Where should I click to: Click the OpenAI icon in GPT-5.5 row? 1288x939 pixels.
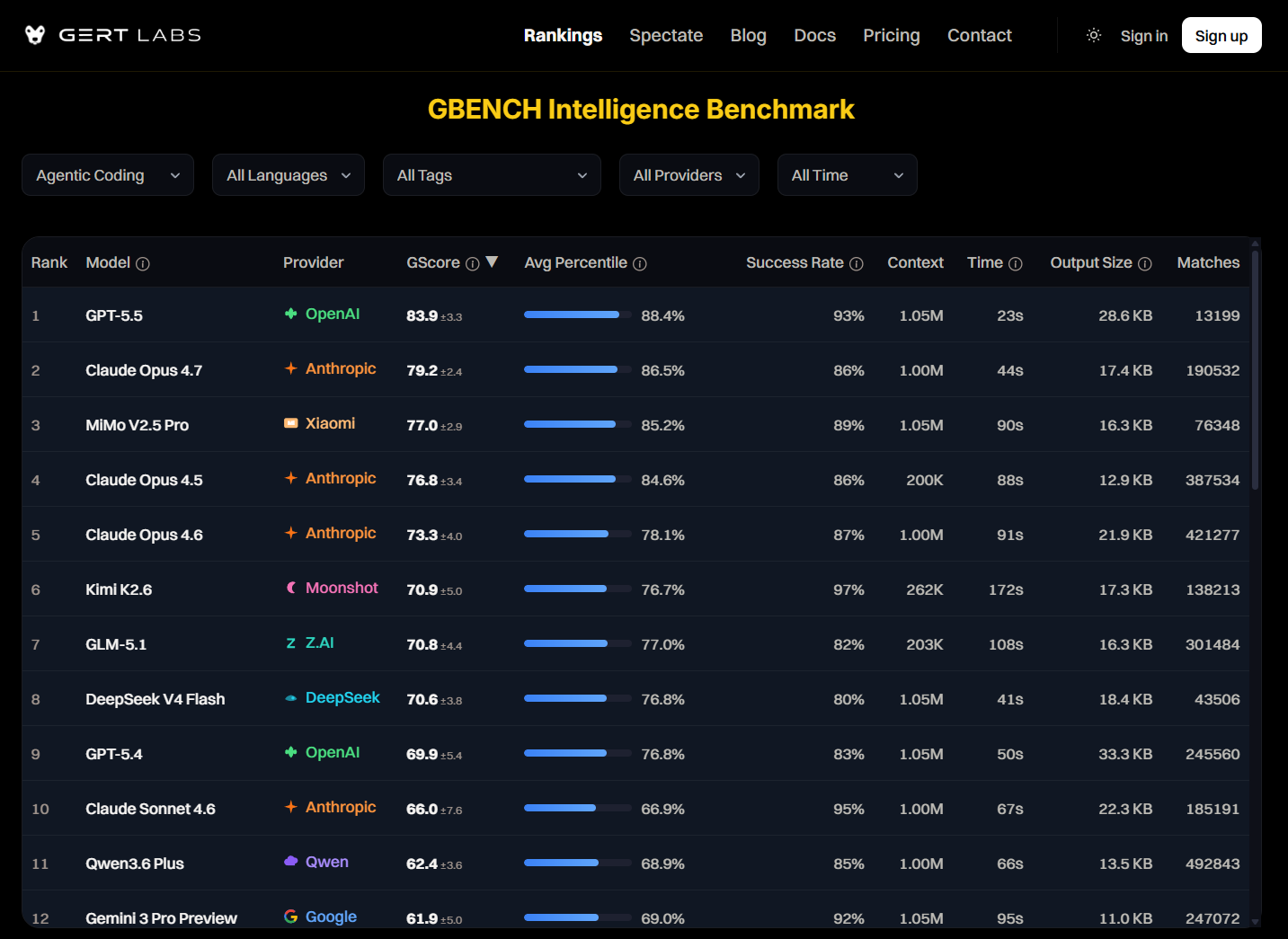[291, 314]
